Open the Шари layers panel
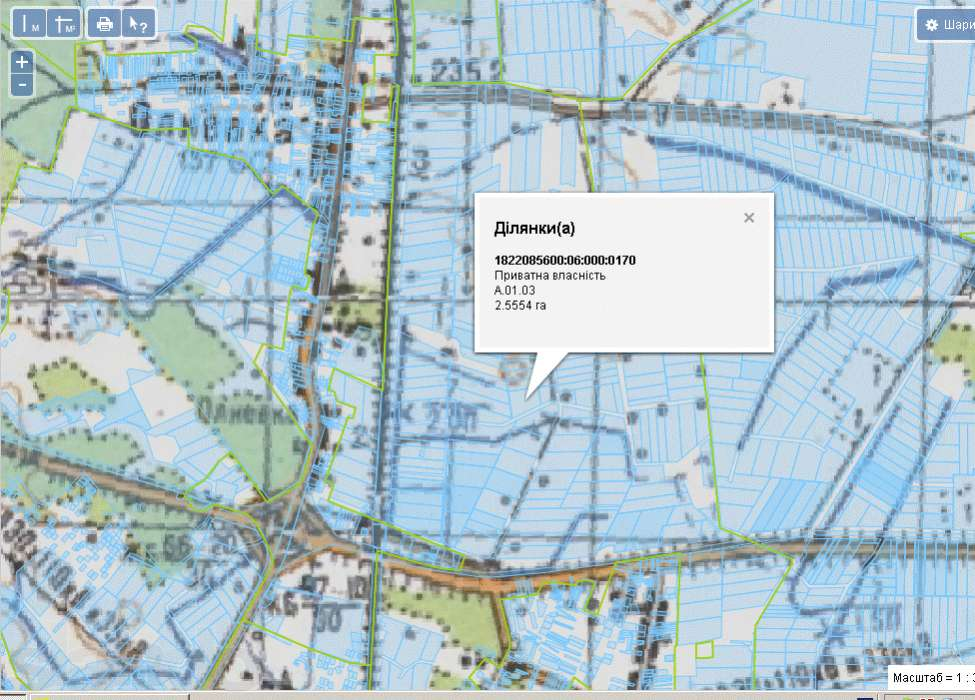 [946, 25]
